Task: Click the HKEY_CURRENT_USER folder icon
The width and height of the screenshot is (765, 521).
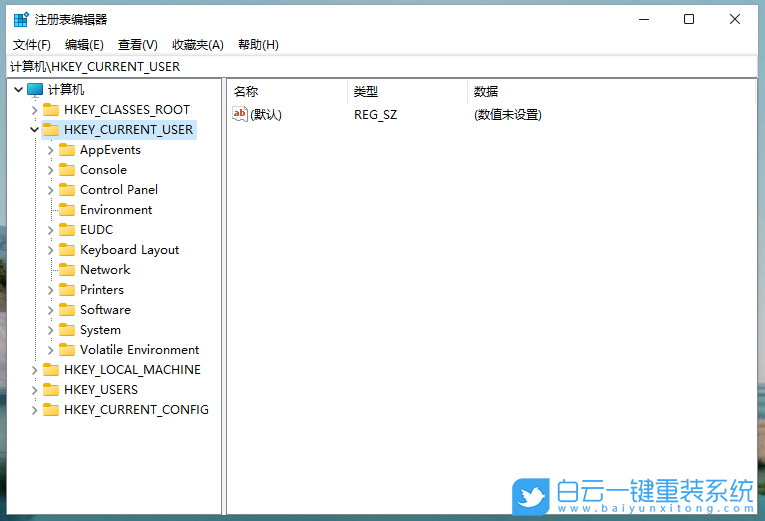Action: click(x=51, y=130)
